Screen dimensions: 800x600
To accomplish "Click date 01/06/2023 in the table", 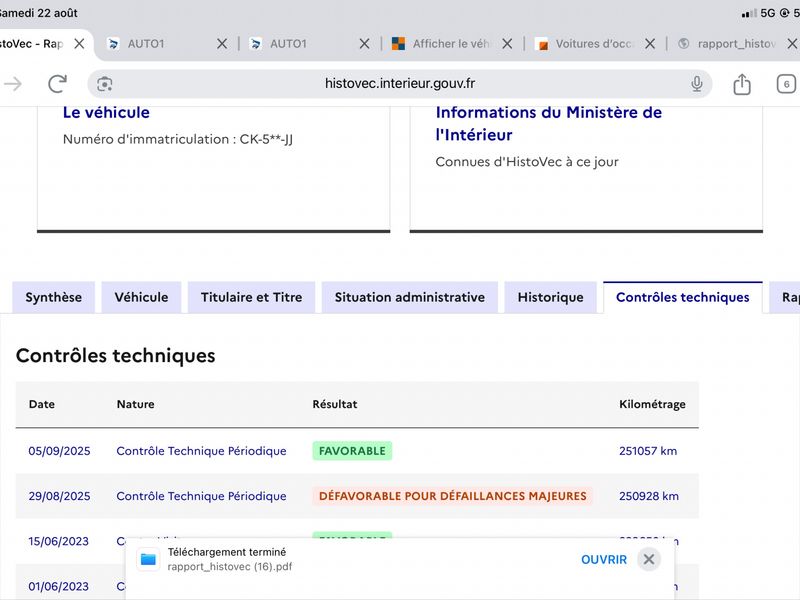I will 59,586.
